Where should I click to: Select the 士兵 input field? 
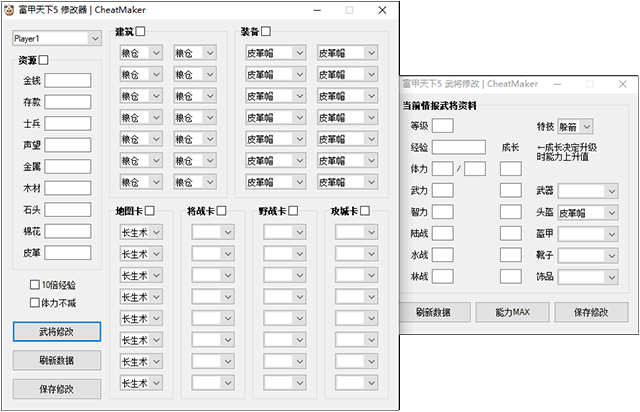coord(68,123)
